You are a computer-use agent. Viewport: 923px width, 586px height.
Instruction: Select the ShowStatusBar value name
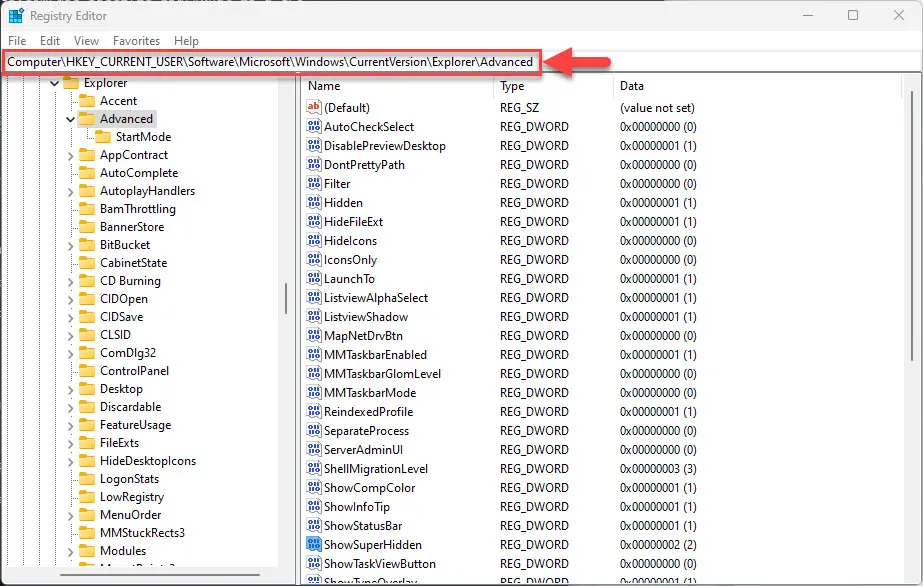pos(363,525)
